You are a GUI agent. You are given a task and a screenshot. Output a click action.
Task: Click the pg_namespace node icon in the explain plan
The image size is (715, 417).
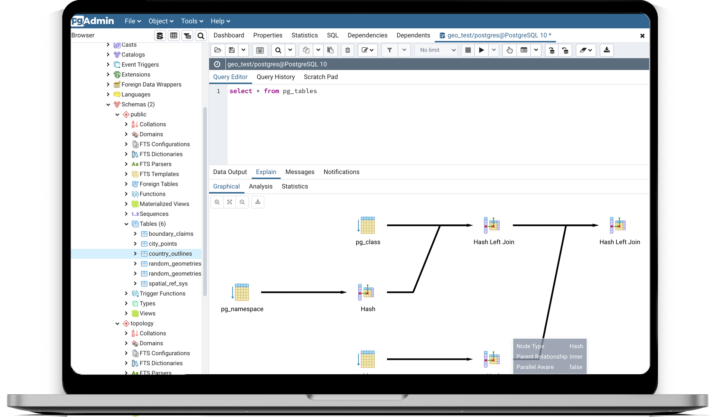tap(241, 292)
